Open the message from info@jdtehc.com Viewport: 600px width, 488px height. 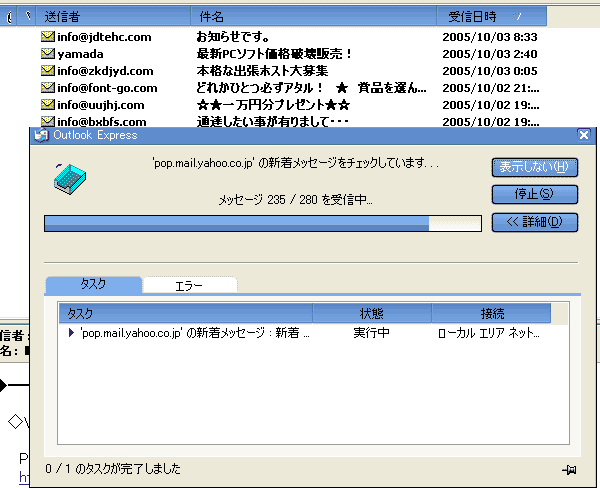click(x=104, y=37)
